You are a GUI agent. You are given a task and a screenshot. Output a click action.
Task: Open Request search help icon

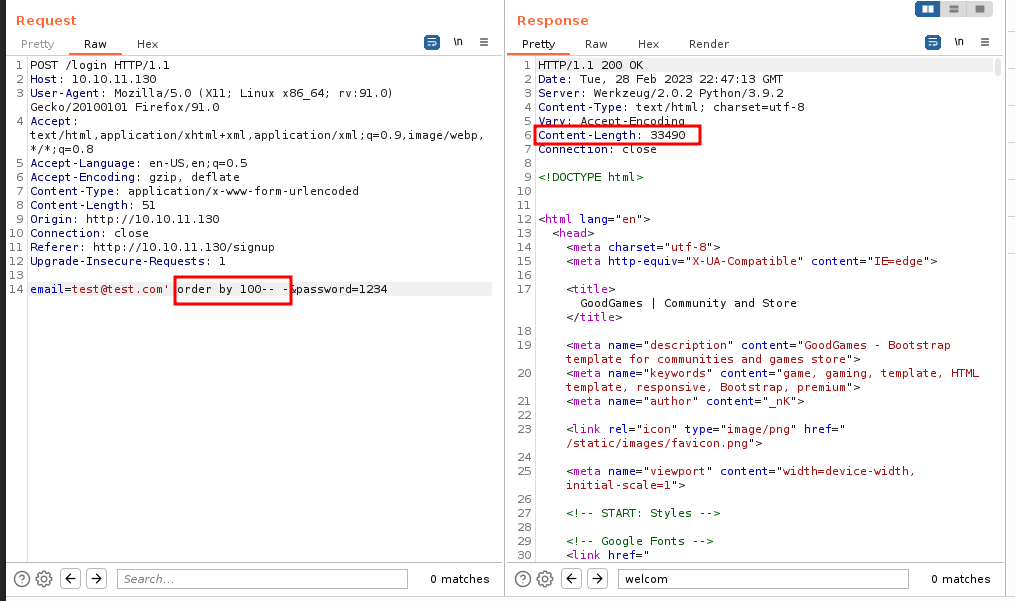tap(22, 579)
